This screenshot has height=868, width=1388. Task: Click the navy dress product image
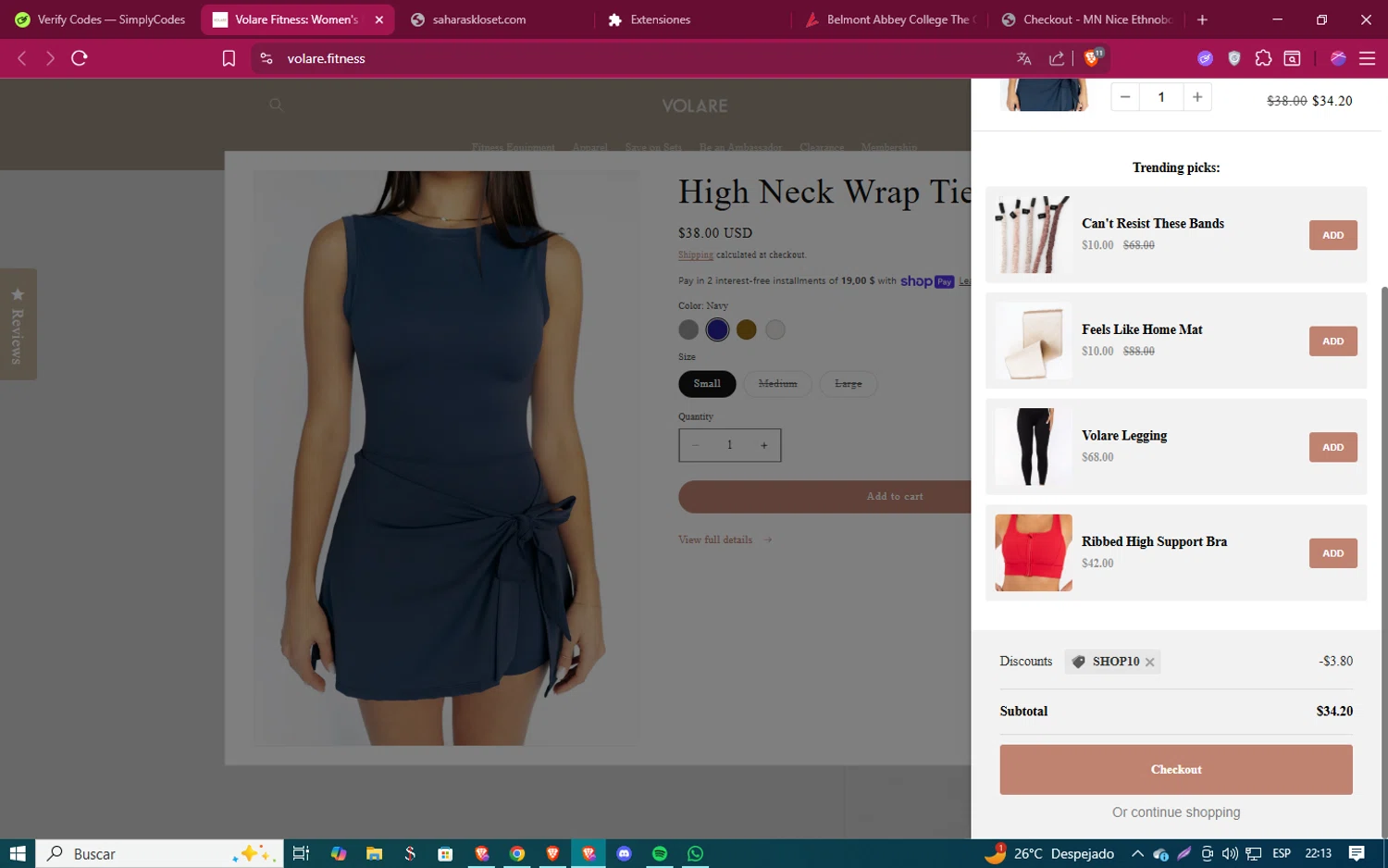tap(446, 458)
